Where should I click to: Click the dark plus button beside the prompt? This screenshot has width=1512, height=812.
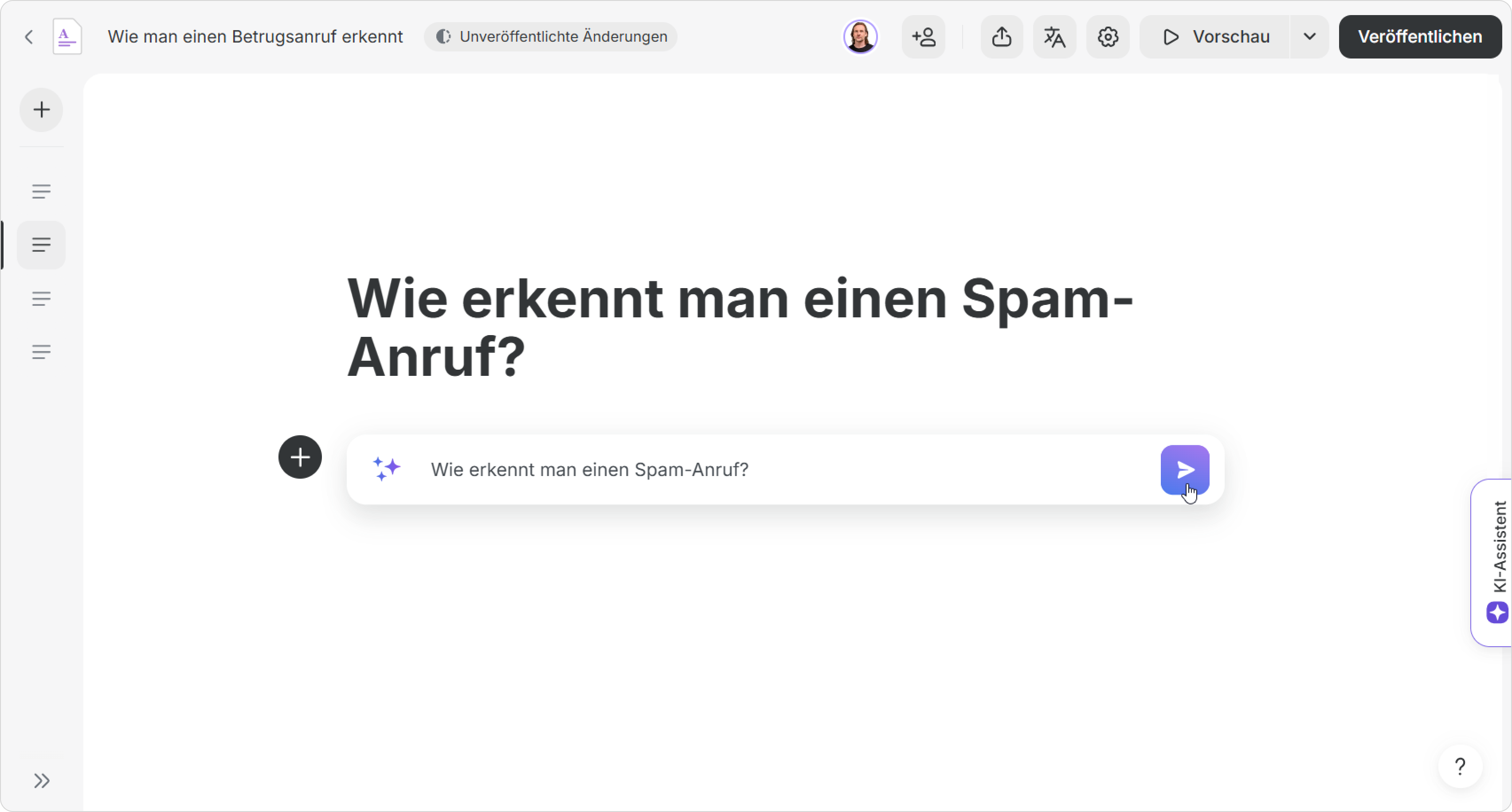[x=300, y=457]
